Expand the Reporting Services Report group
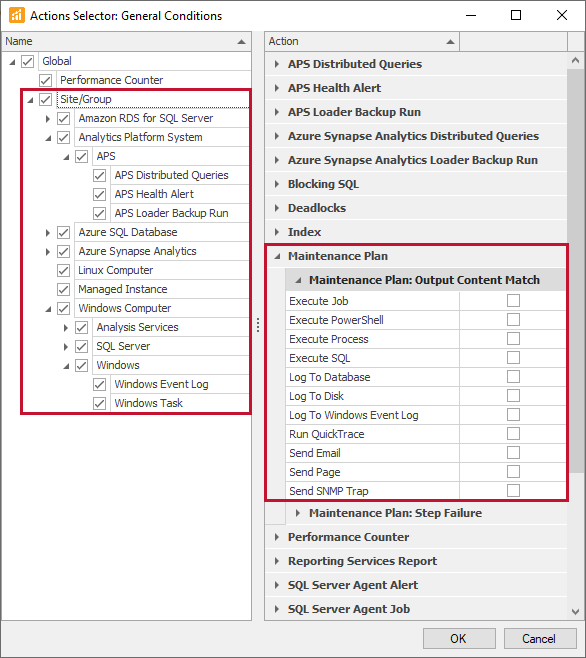The image size is (586, 658). click(x=277, y=561)
